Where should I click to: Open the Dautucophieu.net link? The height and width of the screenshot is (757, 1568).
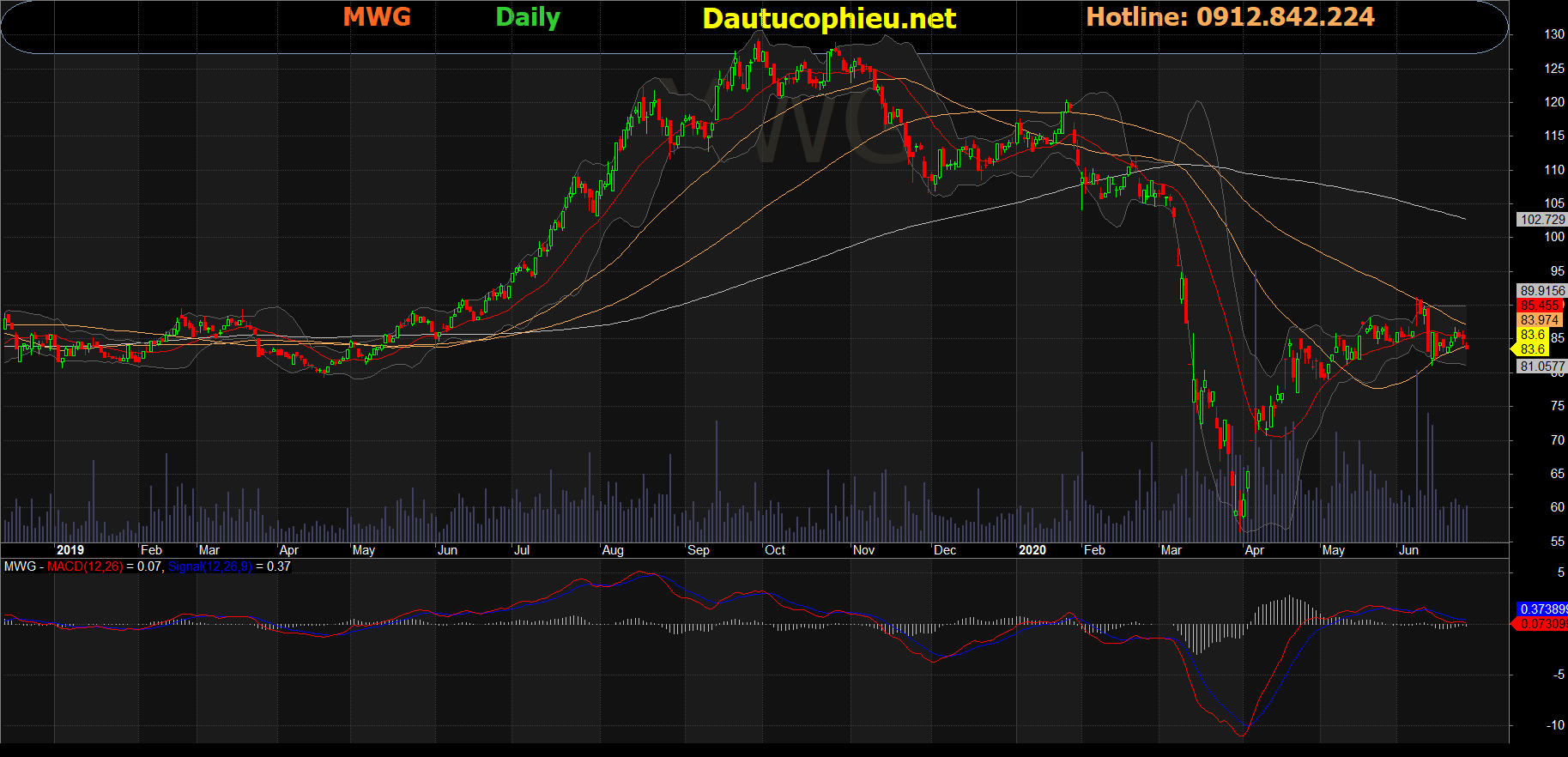point(828,19)
